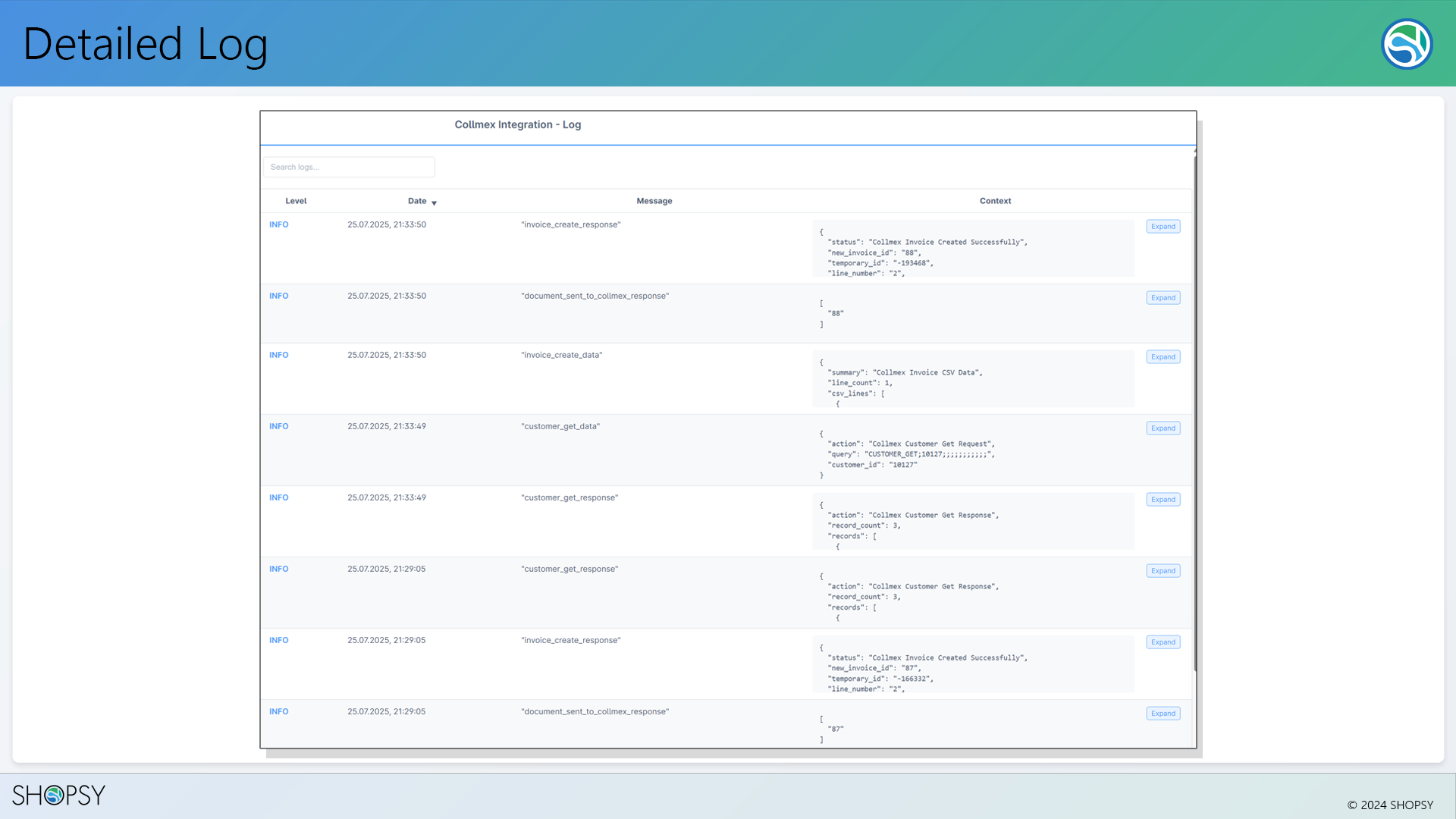Viewport: 1456px width, 819px height.
Task: Click the Level column header
Action: coord(296,201)
